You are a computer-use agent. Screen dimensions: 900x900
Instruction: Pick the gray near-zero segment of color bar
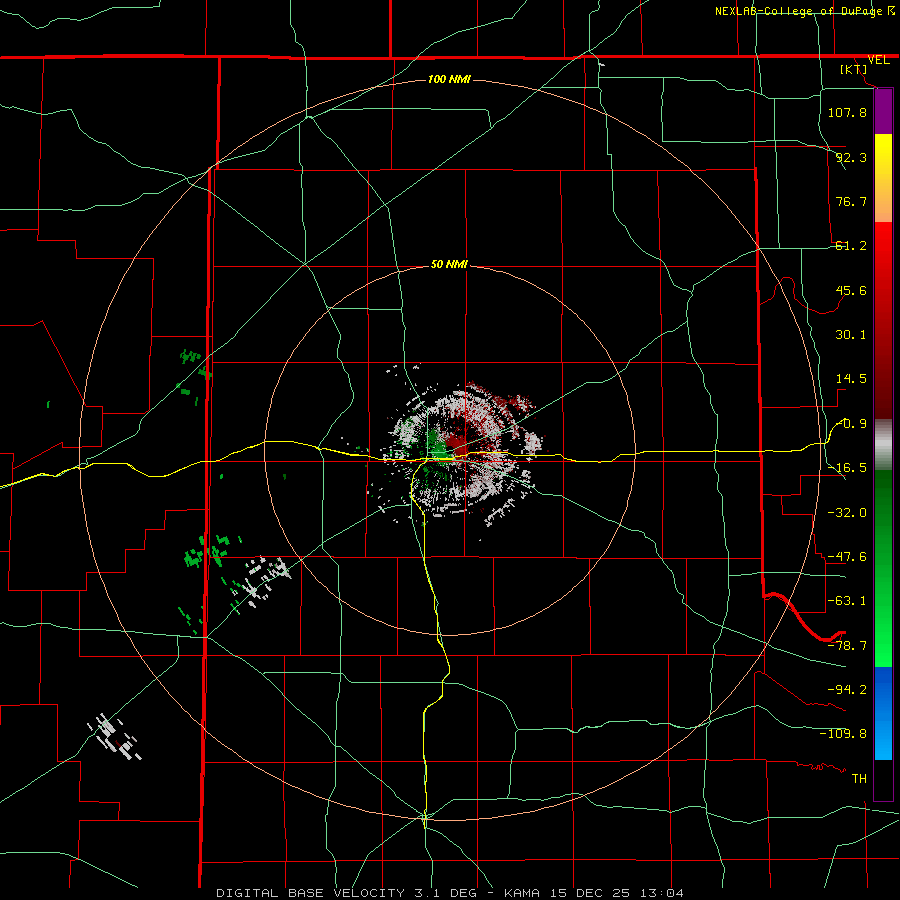pos(883,445)
